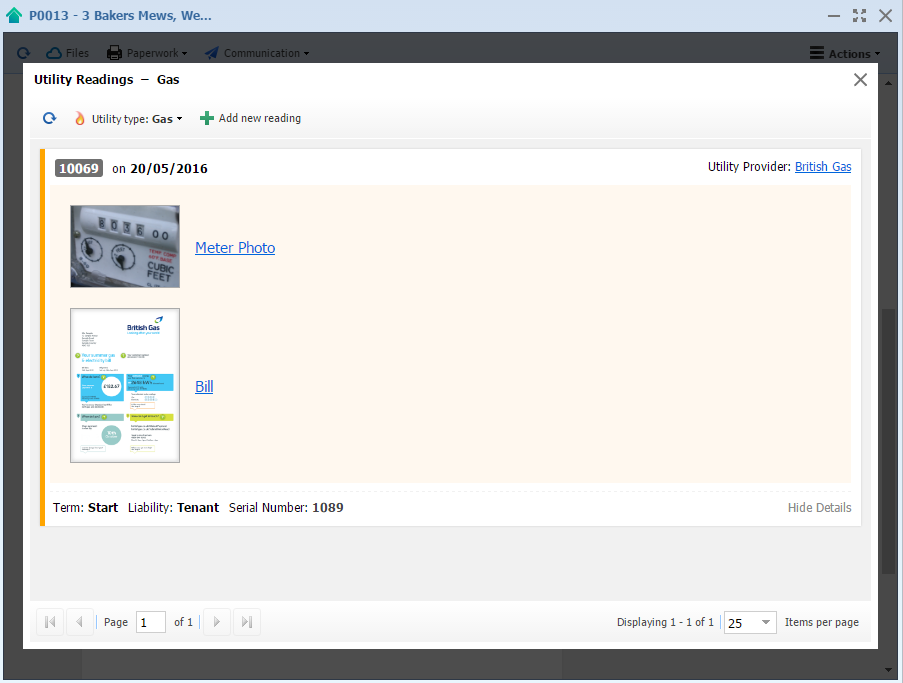Click Hide Details on reading 10069
Viewport: 903px width, 683px height.
(819, 508)
